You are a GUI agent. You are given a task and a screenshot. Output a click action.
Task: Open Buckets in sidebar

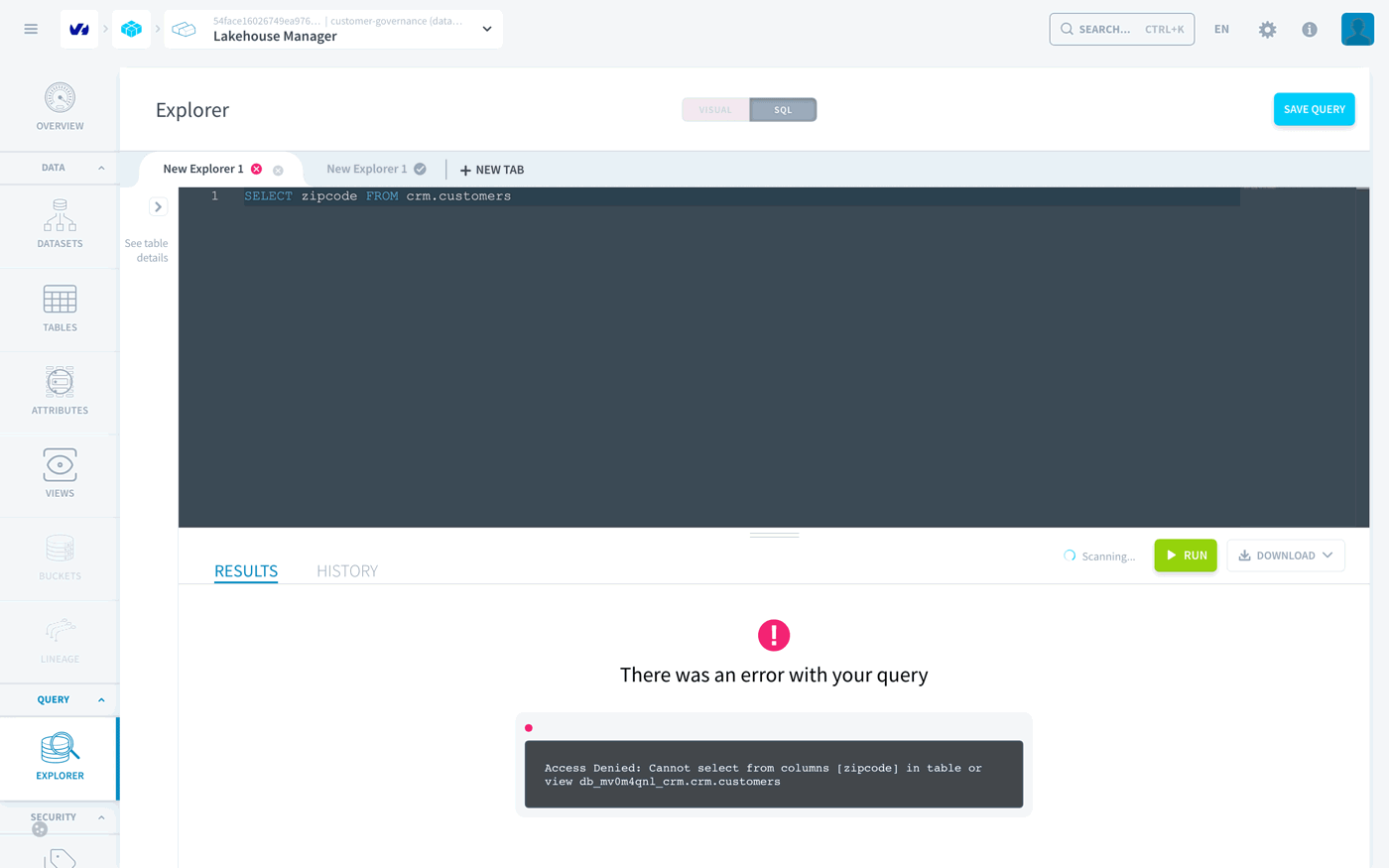coord(60,558)
